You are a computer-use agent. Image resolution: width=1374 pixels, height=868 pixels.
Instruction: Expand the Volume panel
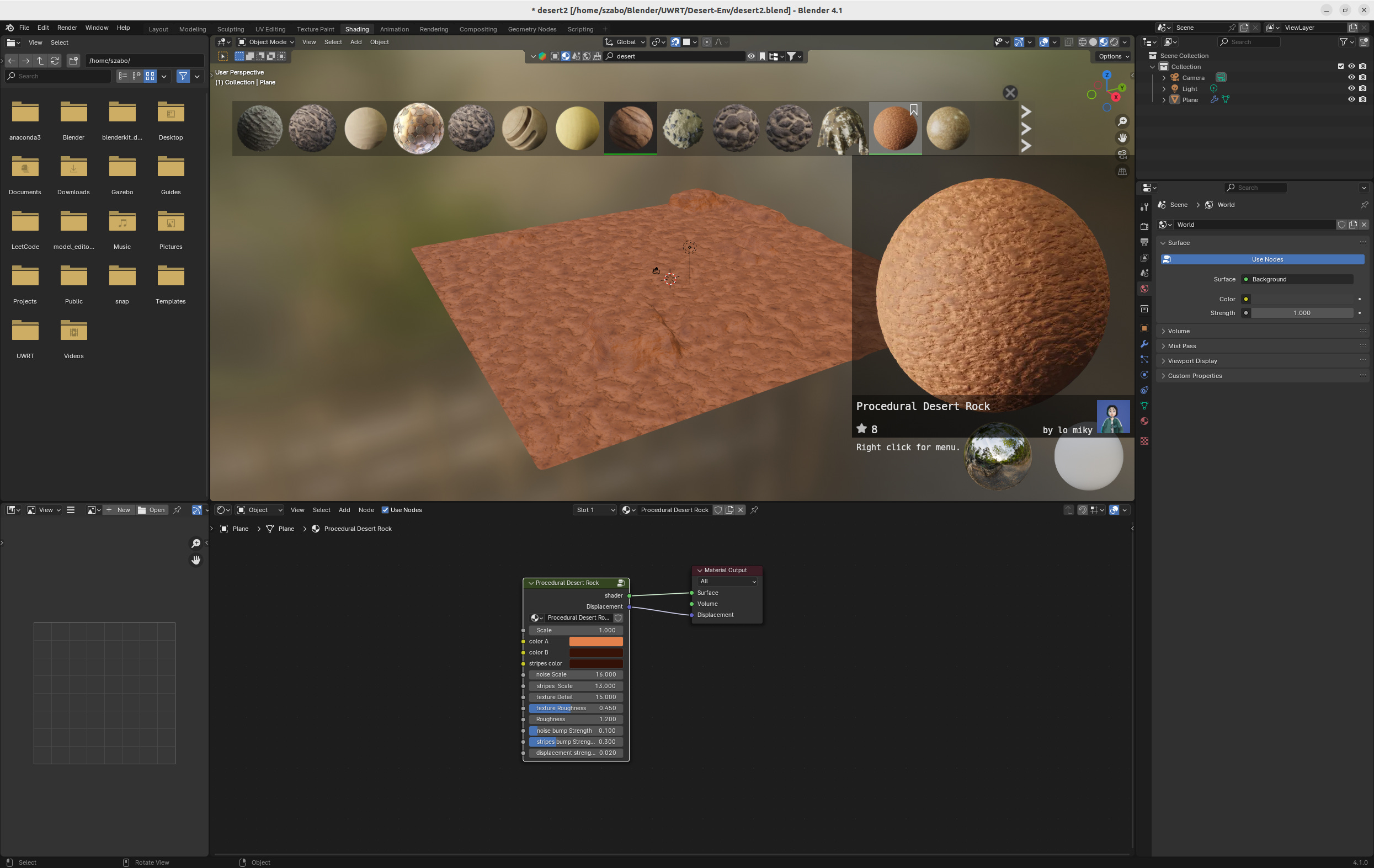click(x=1178, y=331)
